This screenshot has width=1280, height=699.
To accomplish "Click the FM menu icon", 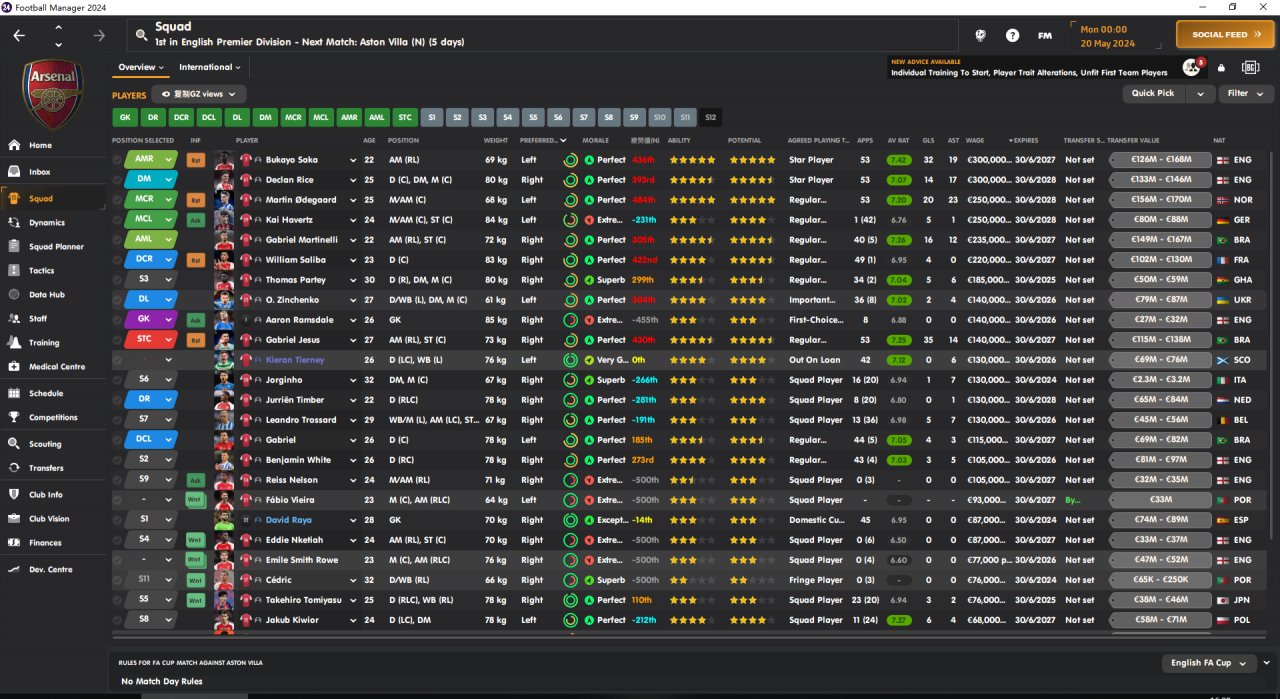I will [x=1044, y=35].
